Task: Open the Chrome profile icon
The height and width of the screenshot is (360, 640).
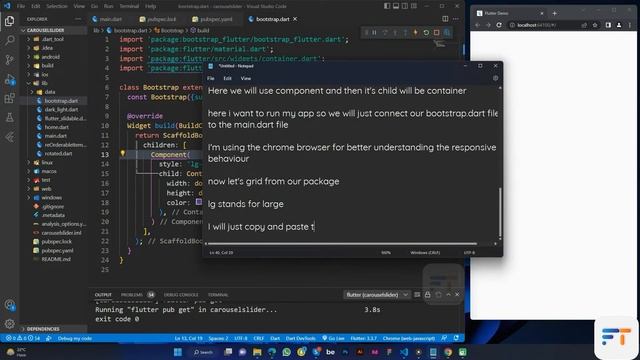Action: pyautogui.click(x=619, y=25)
